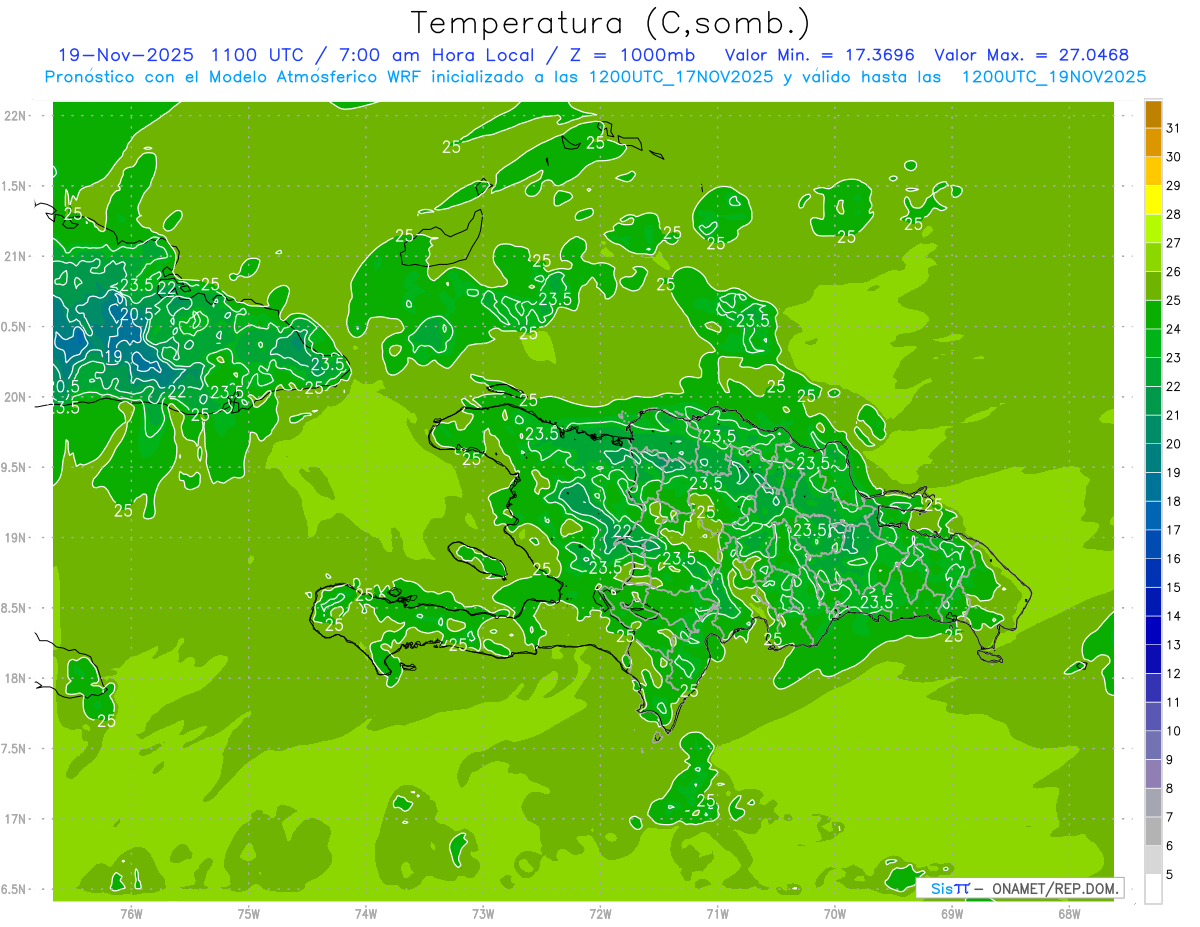This screenshot has height=927, width=1200.
Task: Click the '19' contour label over eastern Cuba
Action: click(113, 356)
